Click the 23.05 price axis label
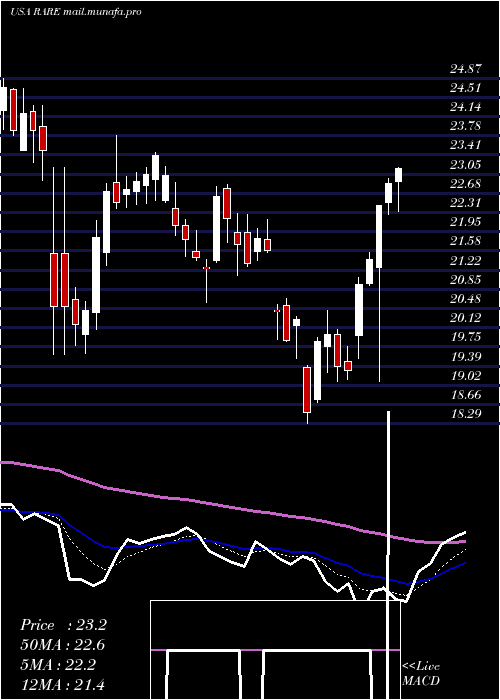 coord(466,165)
